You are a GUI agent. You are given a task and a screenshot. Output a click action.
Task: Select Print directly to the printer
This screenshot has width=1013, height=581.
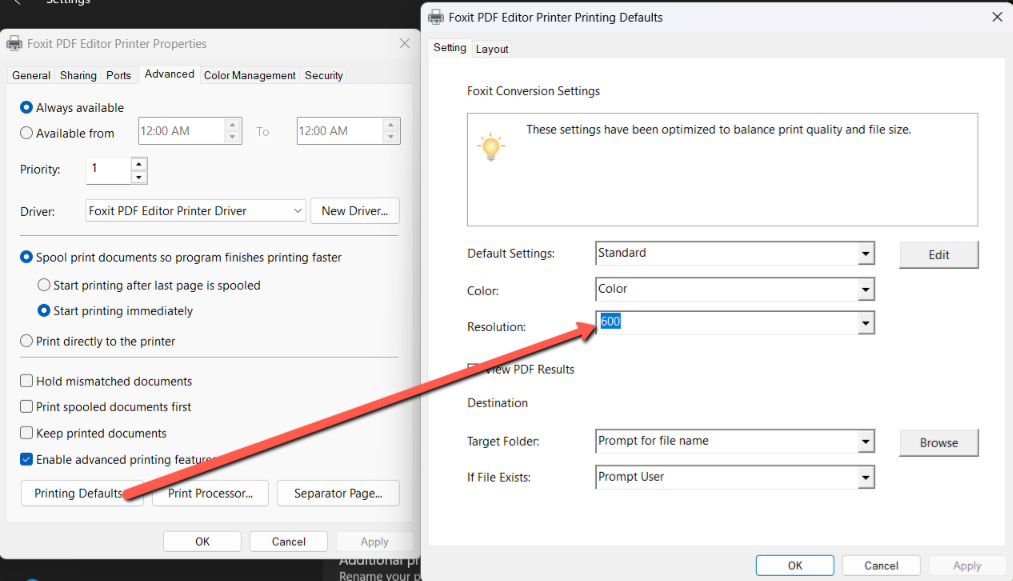pos(27,341)
